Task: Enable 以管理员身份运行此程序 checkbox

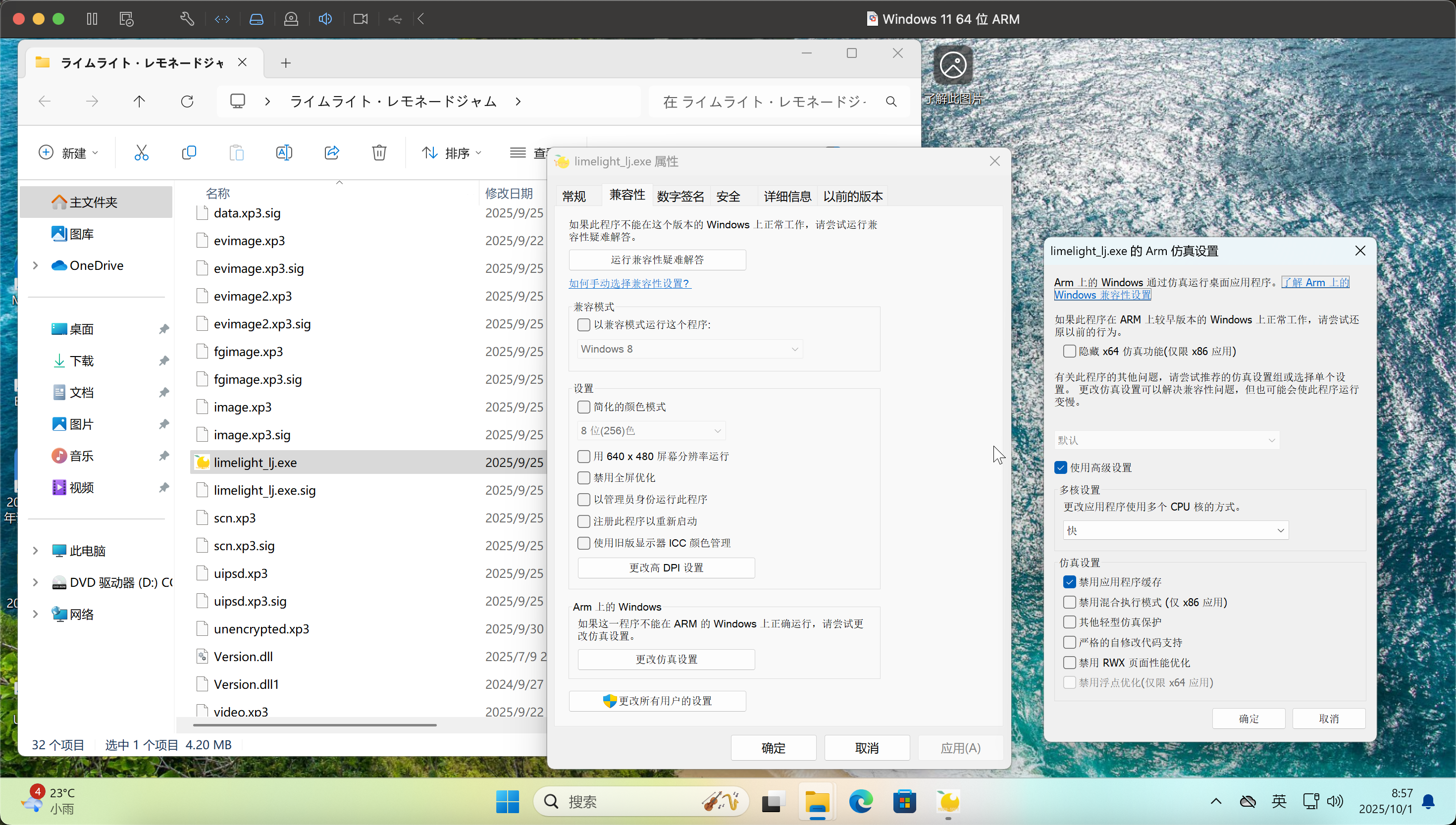Action: (x=583, y=499)
